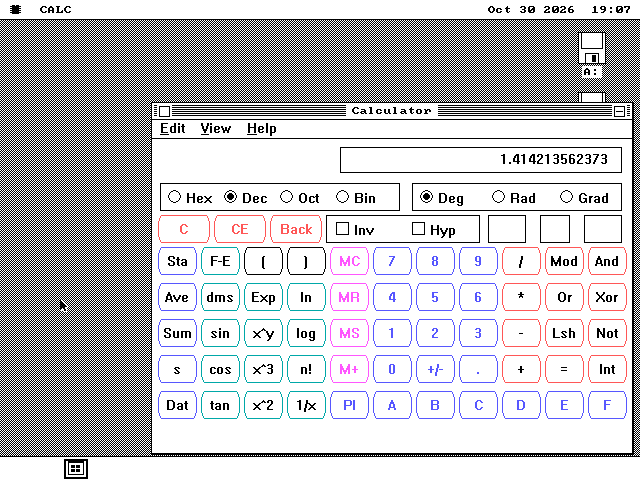Click the Int button
The image size is (640, 480).
click(607, 369)
